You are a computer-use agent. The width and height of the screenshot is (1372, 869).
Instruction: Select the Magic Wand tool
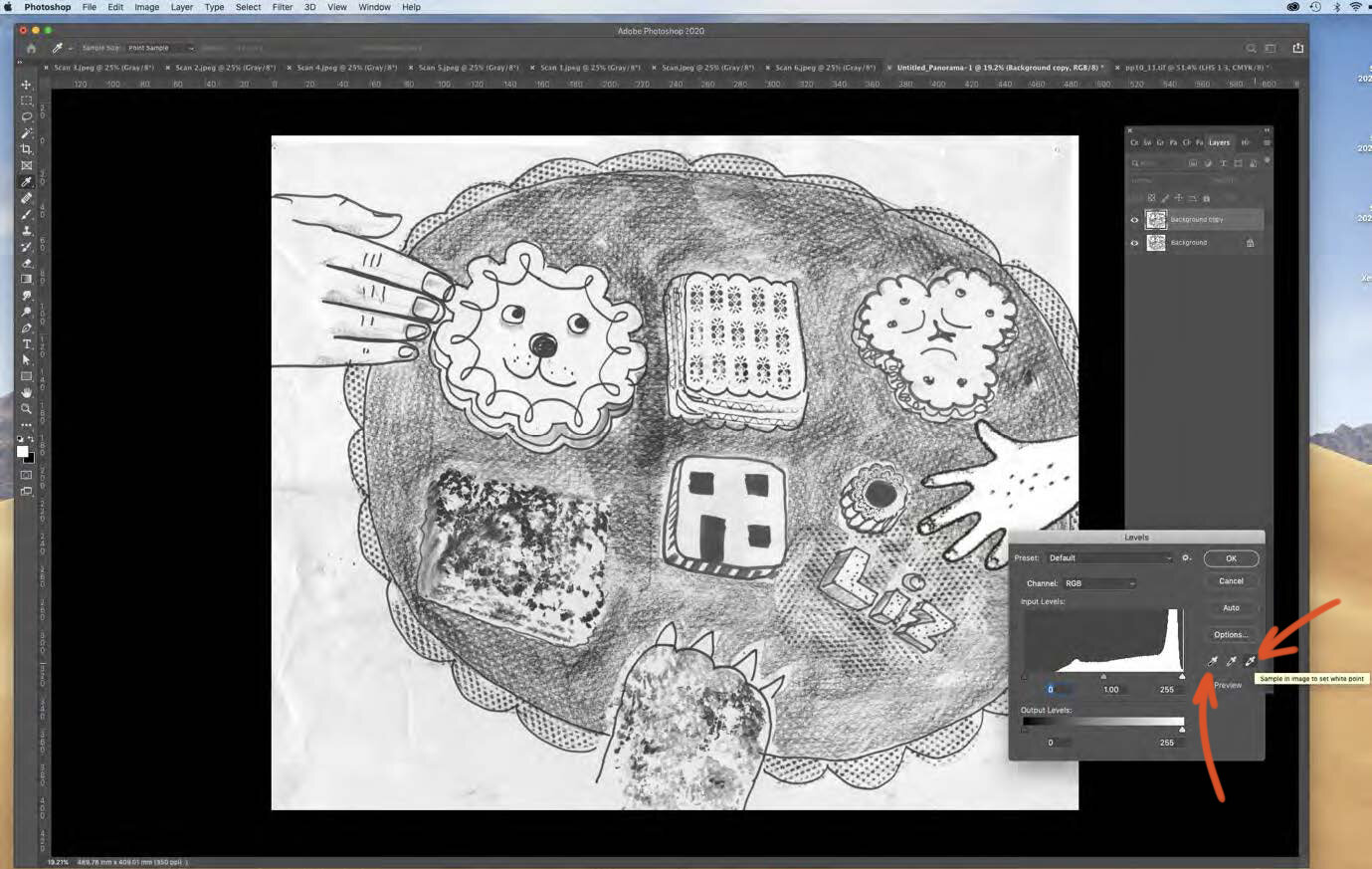27,133
